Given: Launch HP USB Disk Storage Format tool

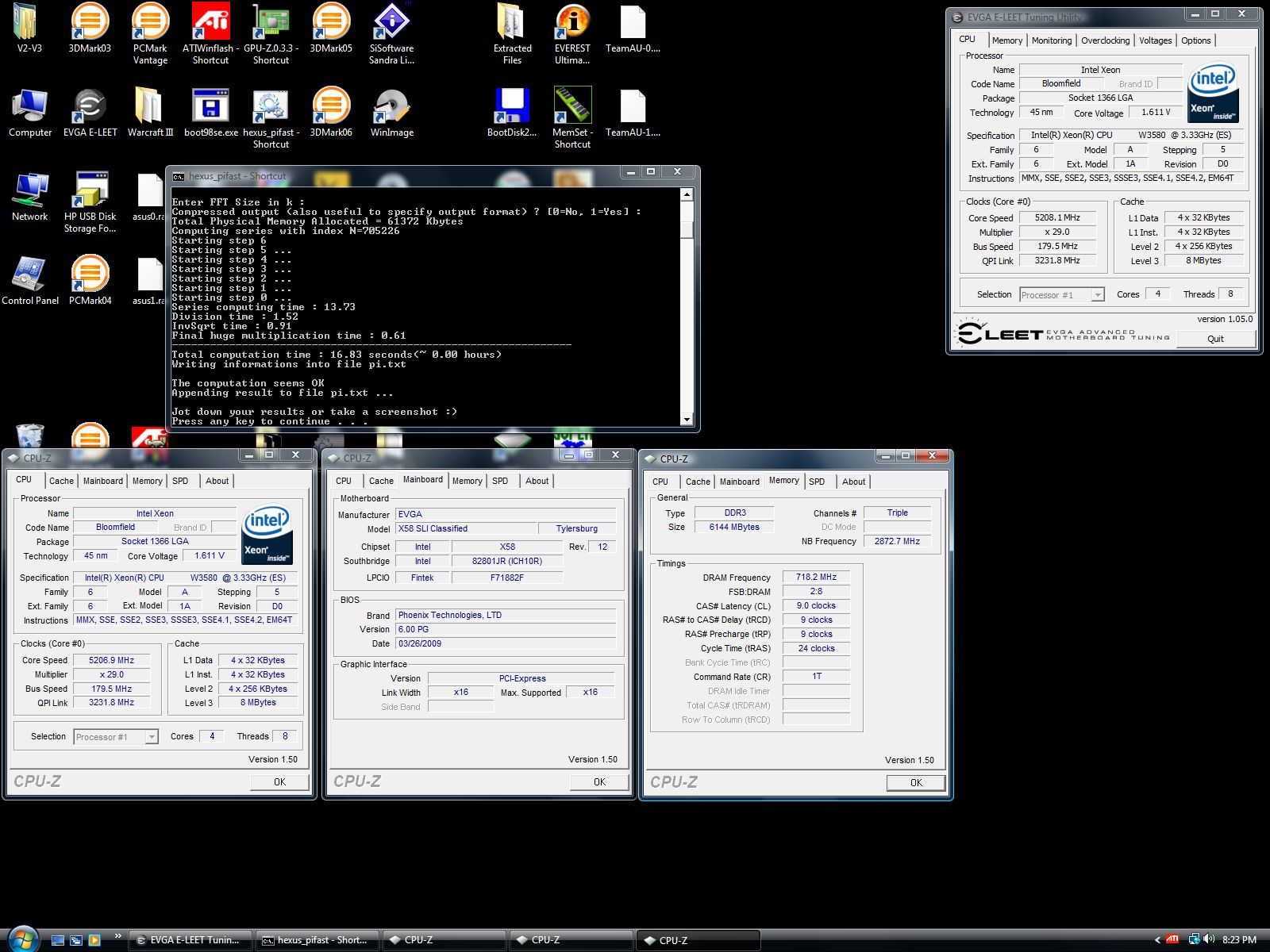Looking at the screenshot, I should click(90, 202).
